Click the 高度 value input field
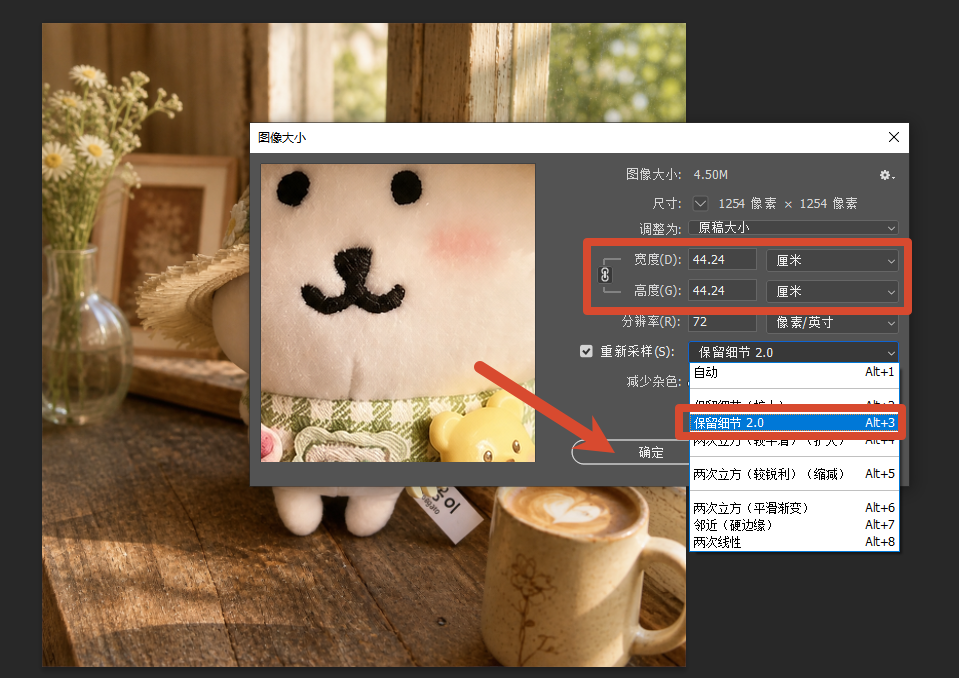 point(722,290)
